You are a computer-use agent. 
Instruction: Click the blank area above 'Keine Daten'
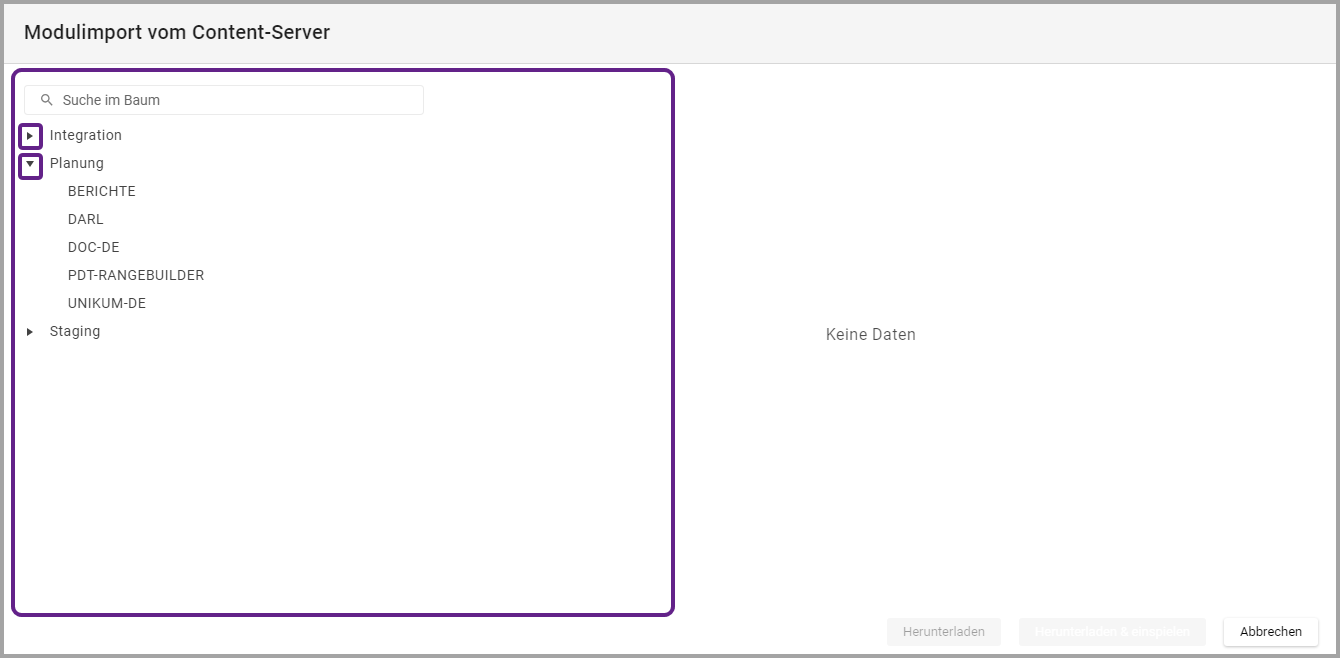(871, 200)
